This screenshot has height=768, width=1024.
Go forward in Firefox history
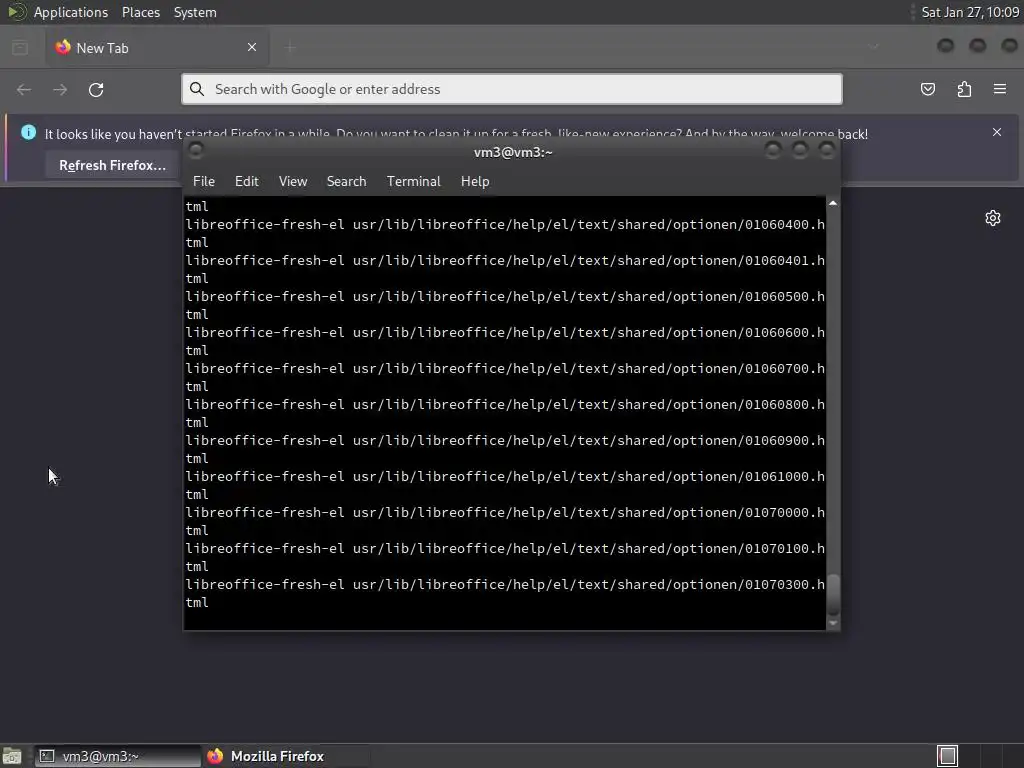click(60, 89)
